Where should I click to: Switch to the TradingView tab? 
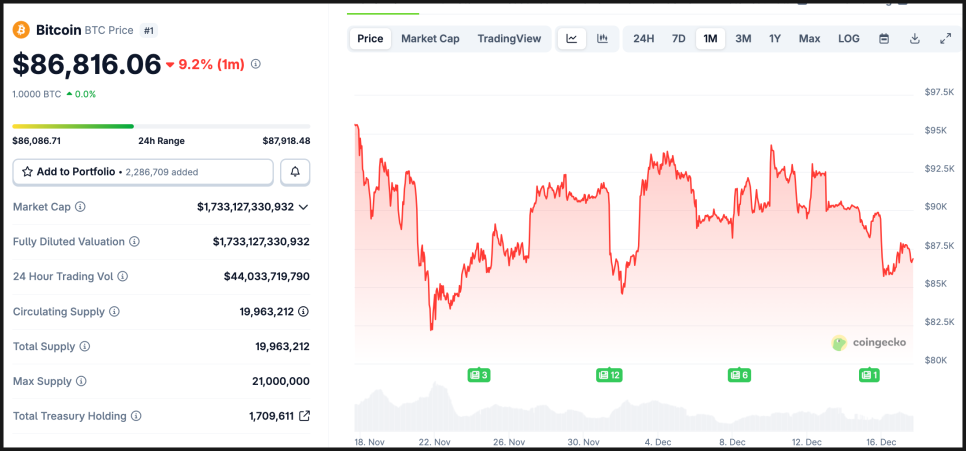click(509, 39)
